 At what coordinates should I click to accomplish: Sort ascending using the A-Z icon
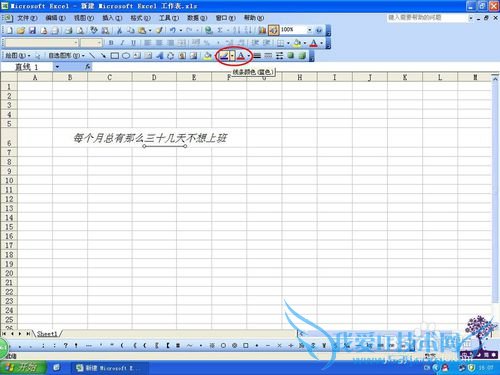point(236,30)
